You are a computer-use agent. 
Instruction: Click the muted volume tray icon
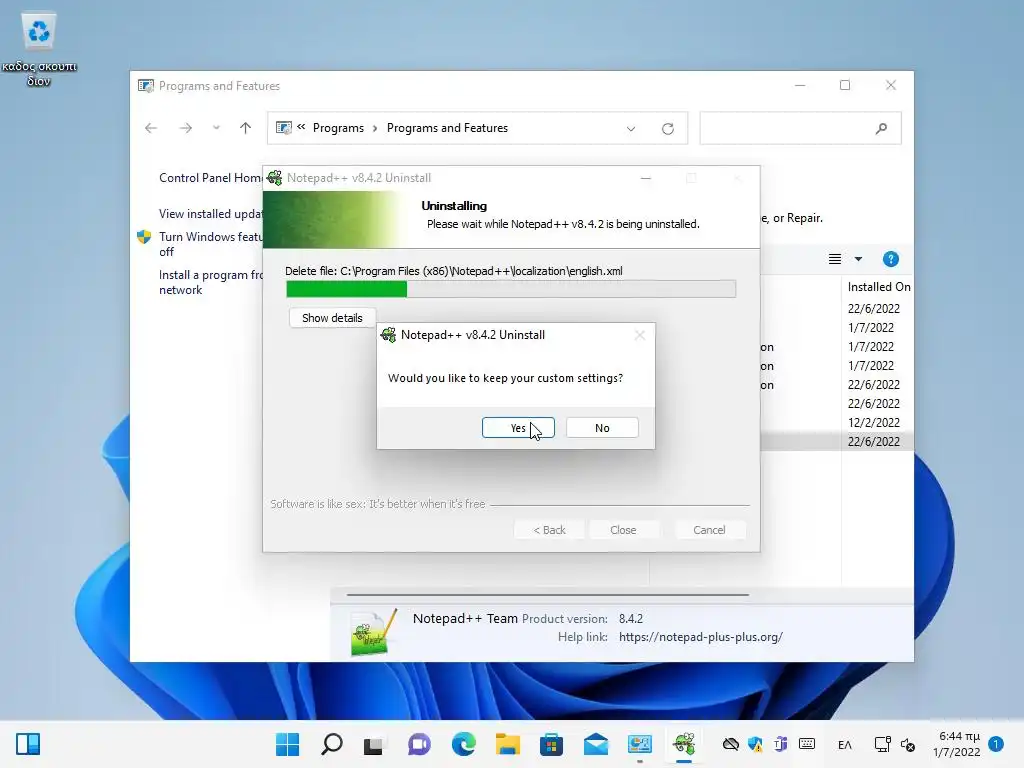click(x=908, y=744)
